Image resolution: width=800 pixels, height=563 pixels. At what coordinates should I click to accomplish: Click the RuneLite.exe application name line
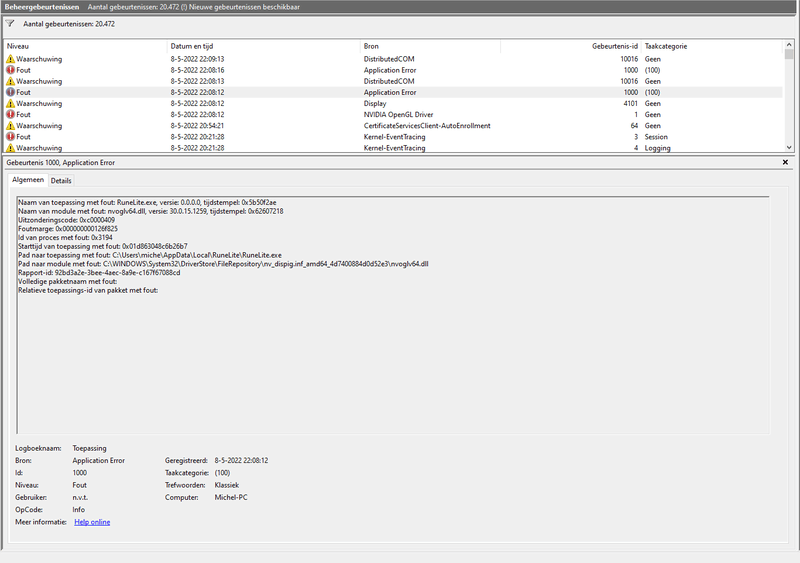pyautogui.click(x=147, y=202)
